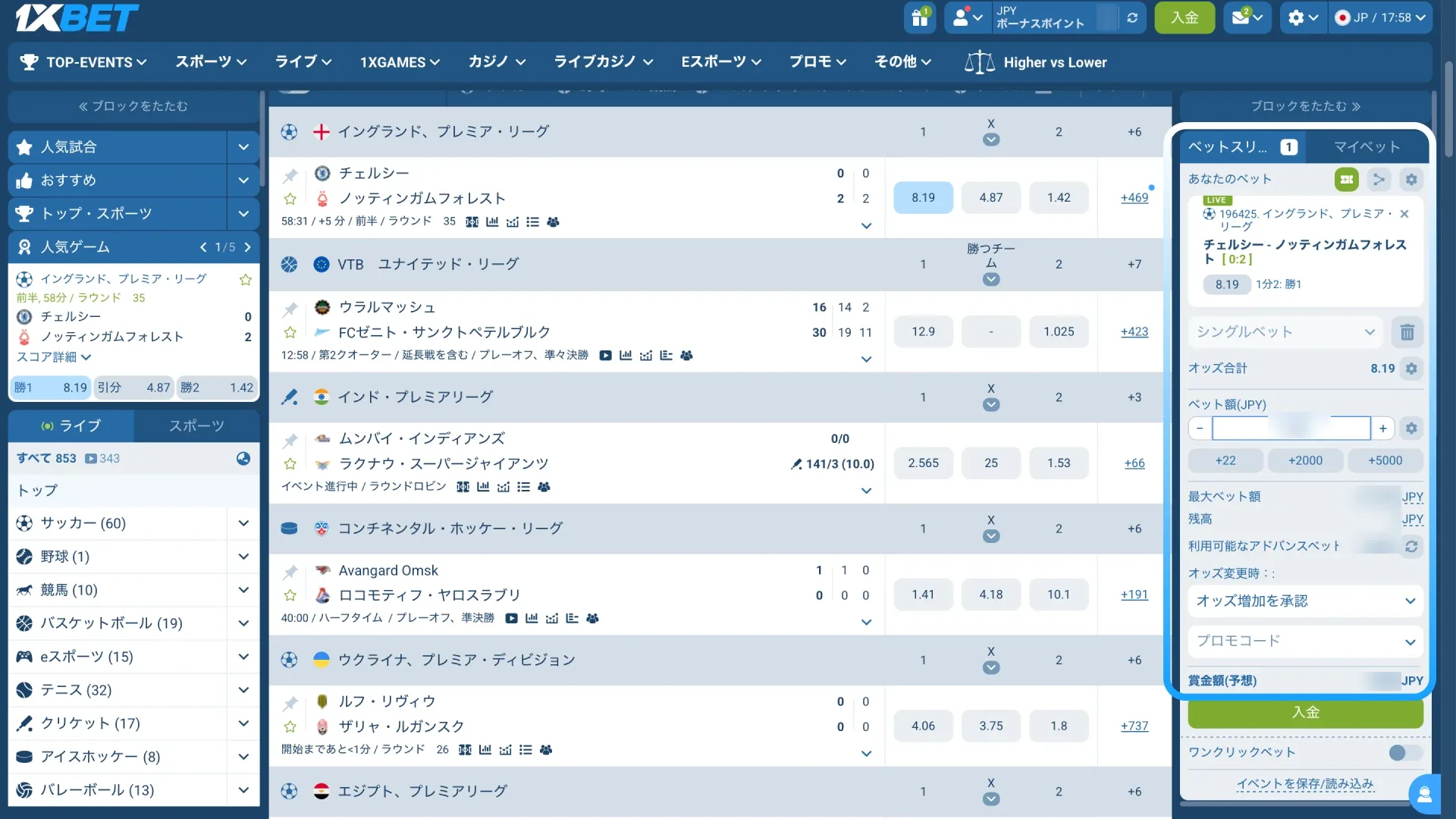
Task: Favorite the Chelsea match with the star
Action: point(290,199)
